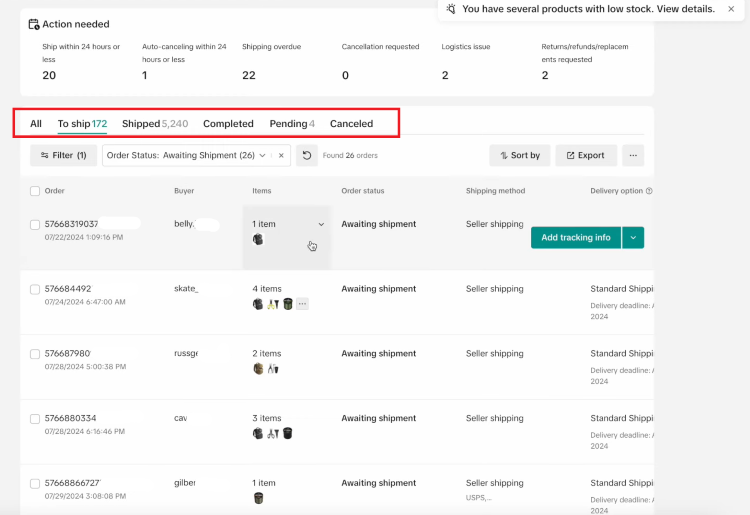Click 4 items label in skate_ order
750x515 pixels.
[267, 289]
